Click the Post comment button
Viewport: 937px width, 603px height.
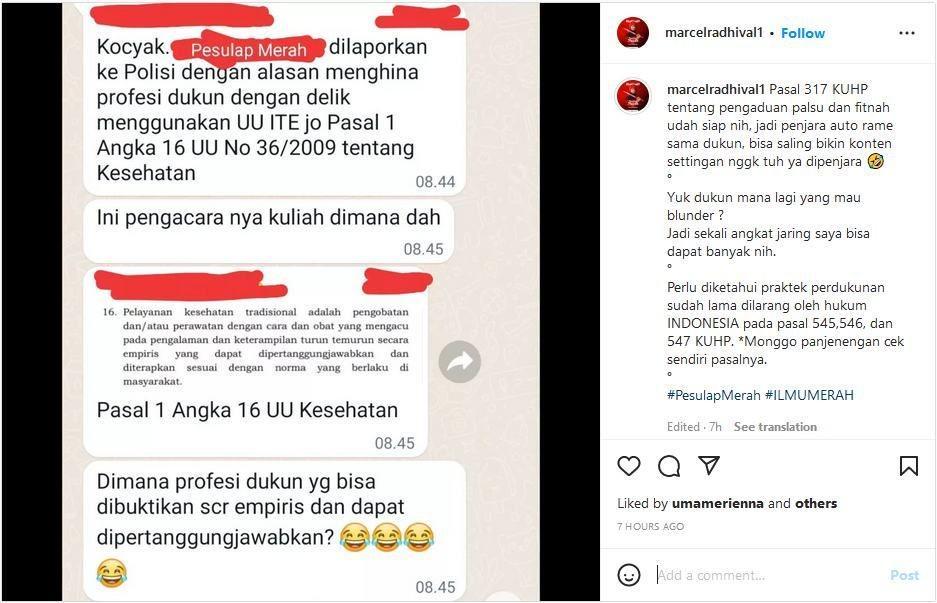coord(904,576)
